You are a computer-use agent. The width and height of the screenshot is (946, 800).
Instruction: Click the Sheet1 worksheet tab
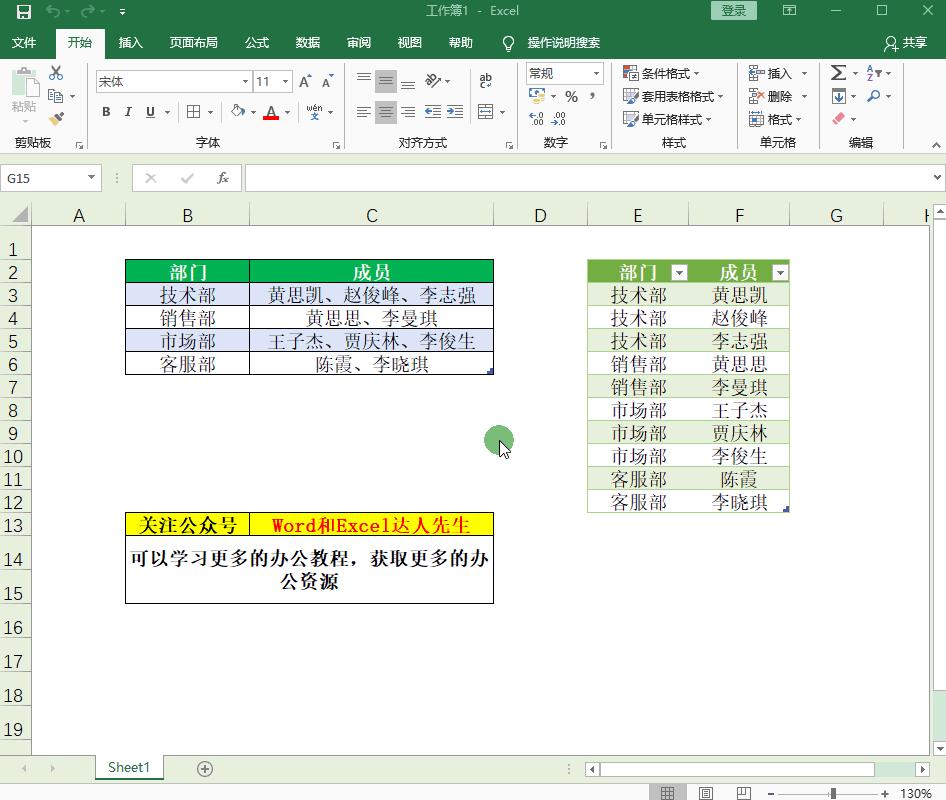pos(128,767)
